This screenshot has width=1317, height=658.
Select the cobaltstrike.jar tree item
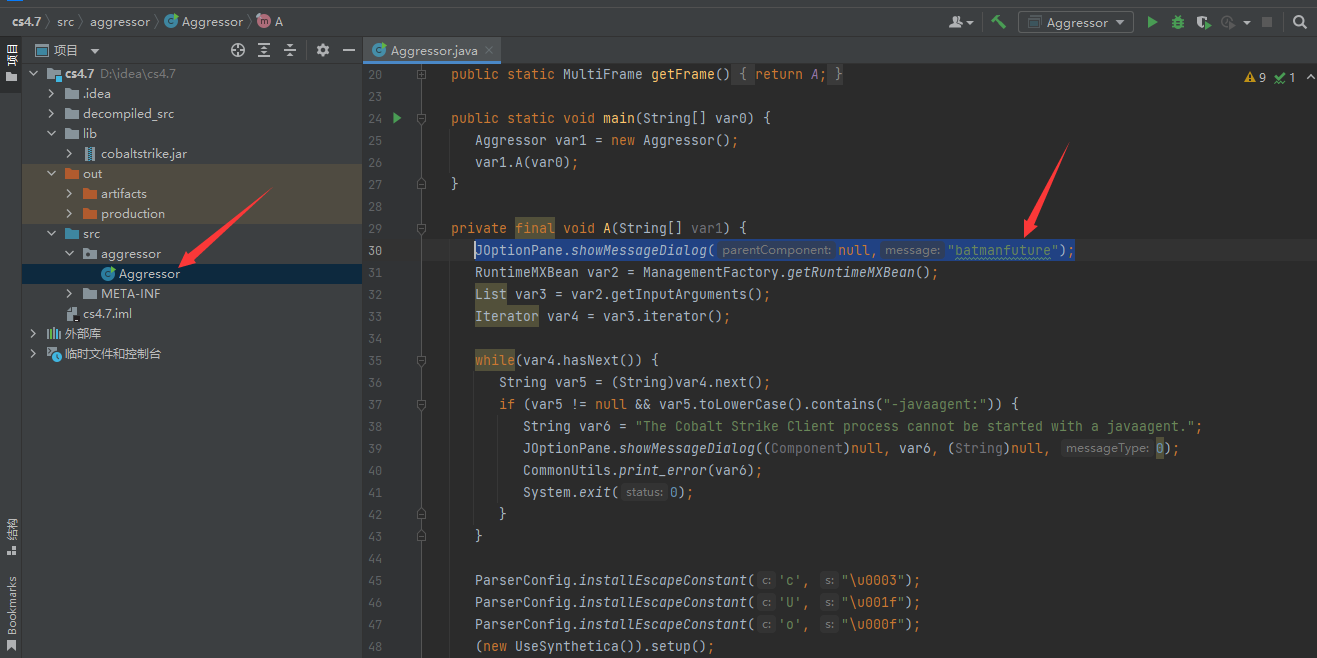(x=143, y=153)
